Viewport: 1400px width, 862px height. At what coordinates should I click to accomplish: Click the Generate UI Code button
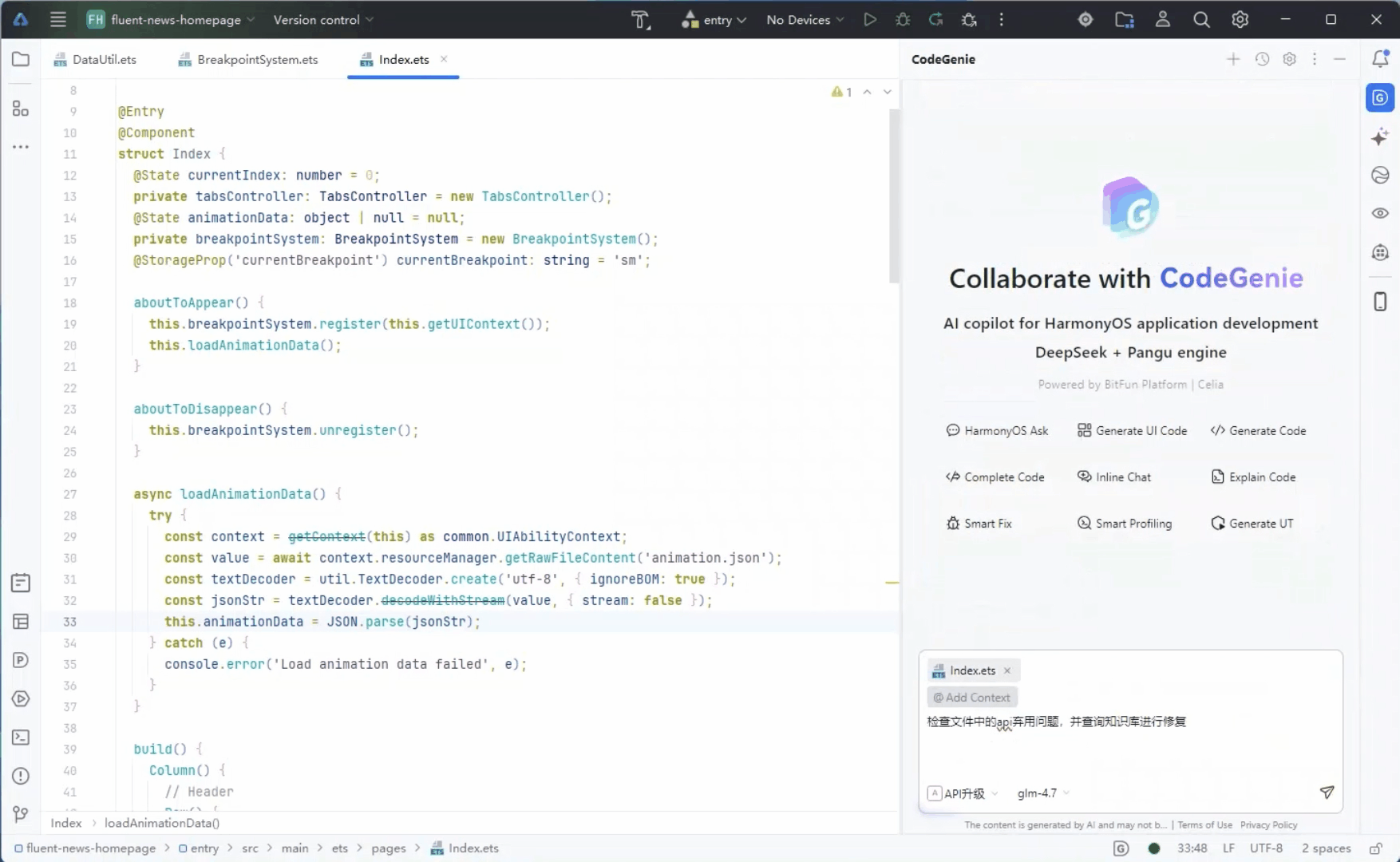click(x=1132, y=431)
